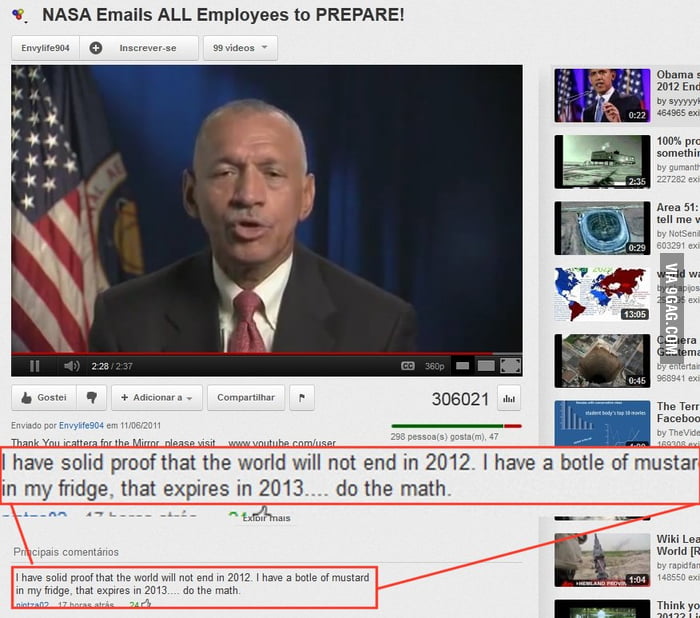This screenshot has height=618, width=700.
Task: Open the Obama 2012 video thumbnail
Action: (x=602, y=96)
